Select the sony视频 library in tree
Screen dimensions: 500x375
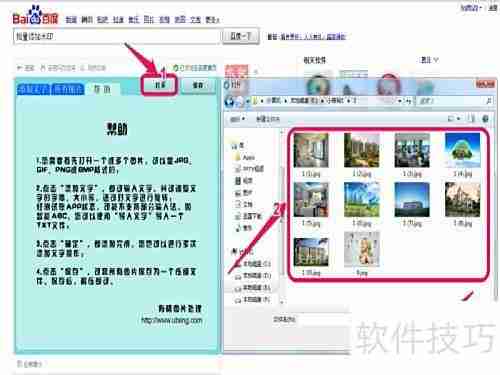[x=250, y=169]
